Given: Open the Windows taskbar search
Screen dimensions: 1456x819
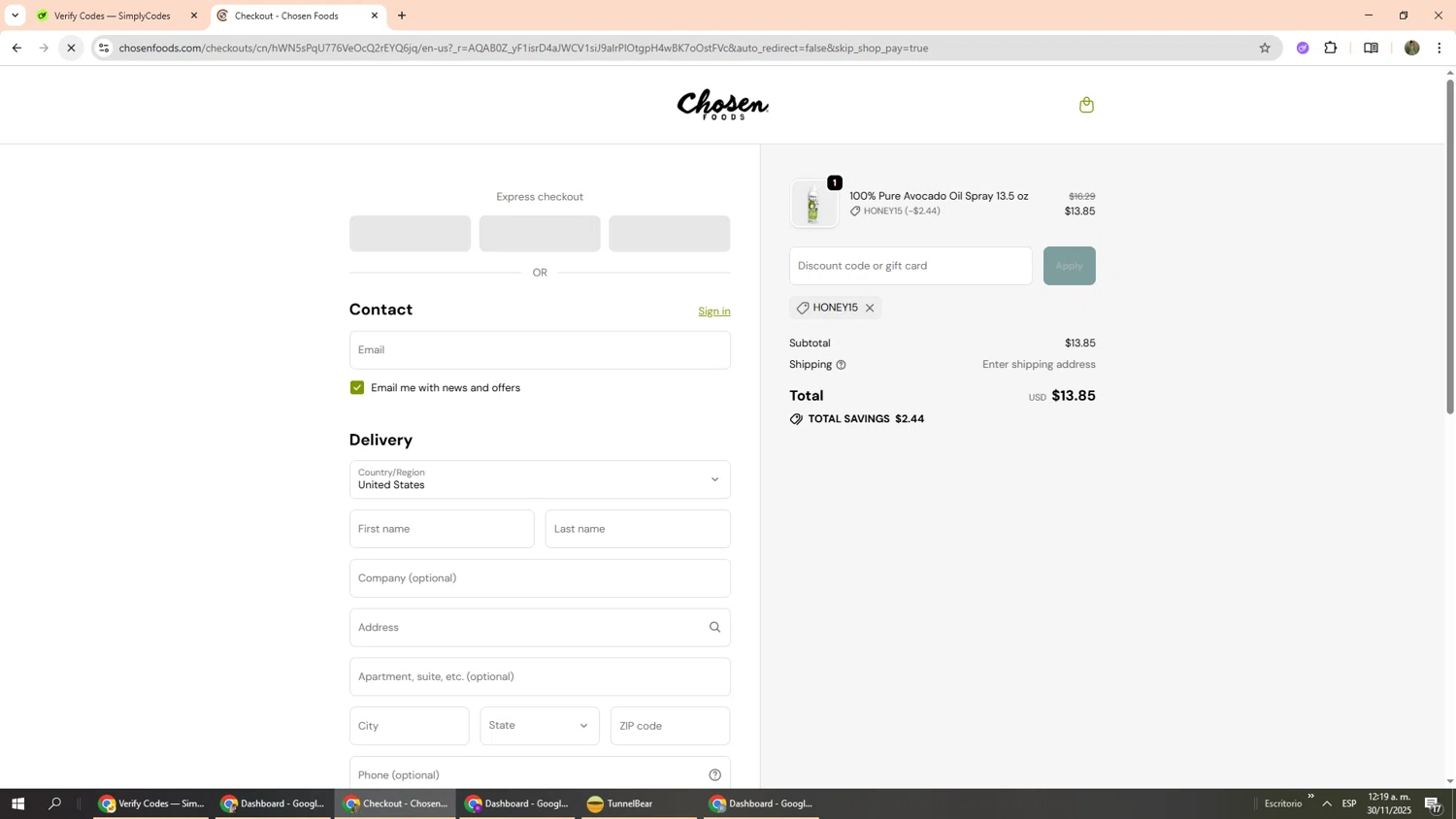Looking at the screenshot, I should point(55,803).
